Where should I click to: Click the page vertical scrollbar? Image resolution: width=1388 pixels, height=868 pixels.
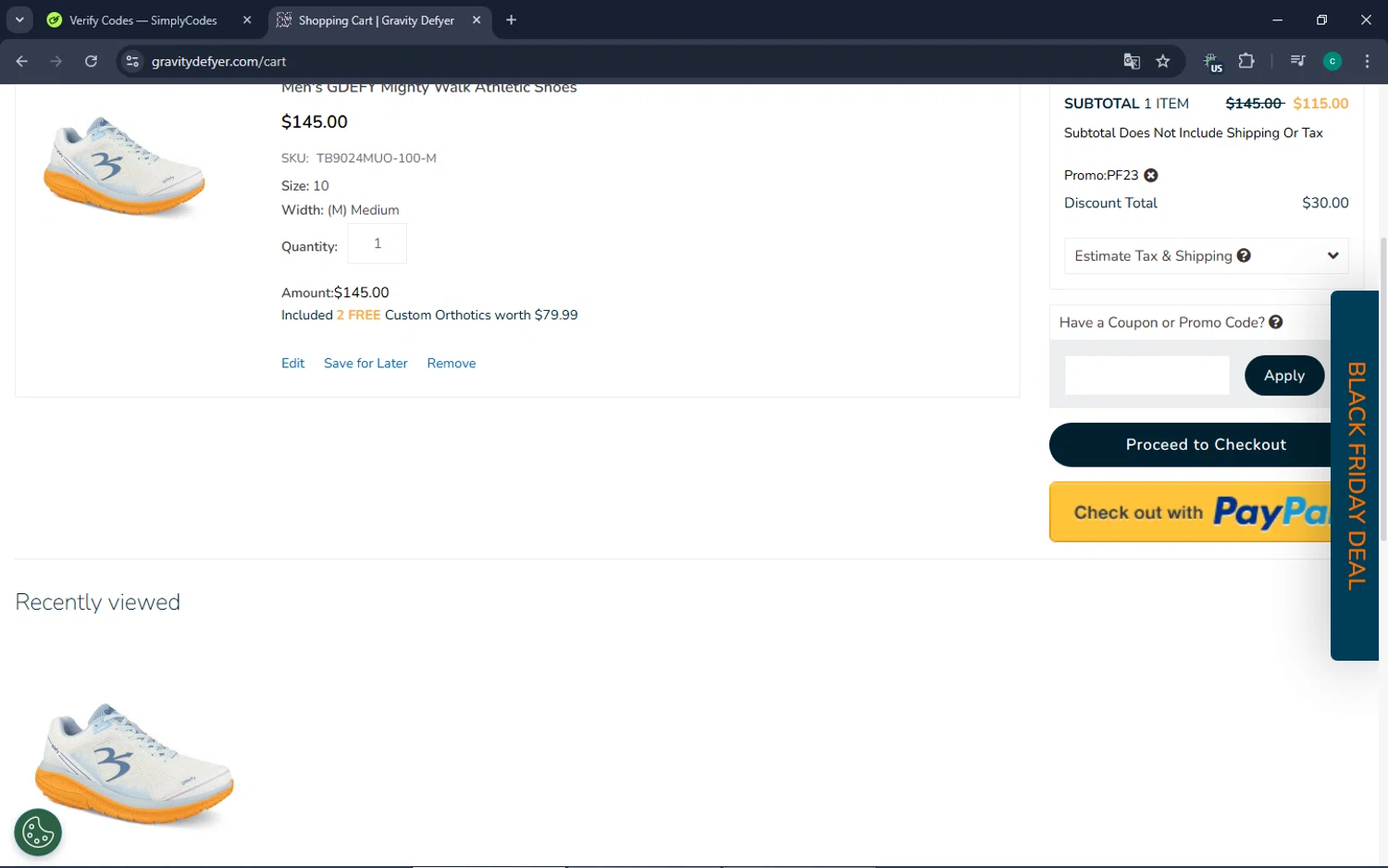coord(1383,389)
